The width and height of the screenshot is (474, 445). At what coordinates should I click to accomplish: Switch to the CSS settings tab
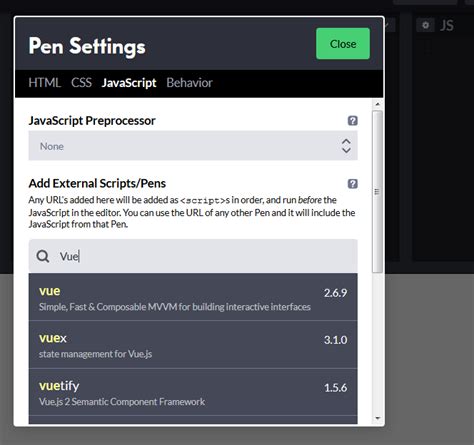coord(81,83)
